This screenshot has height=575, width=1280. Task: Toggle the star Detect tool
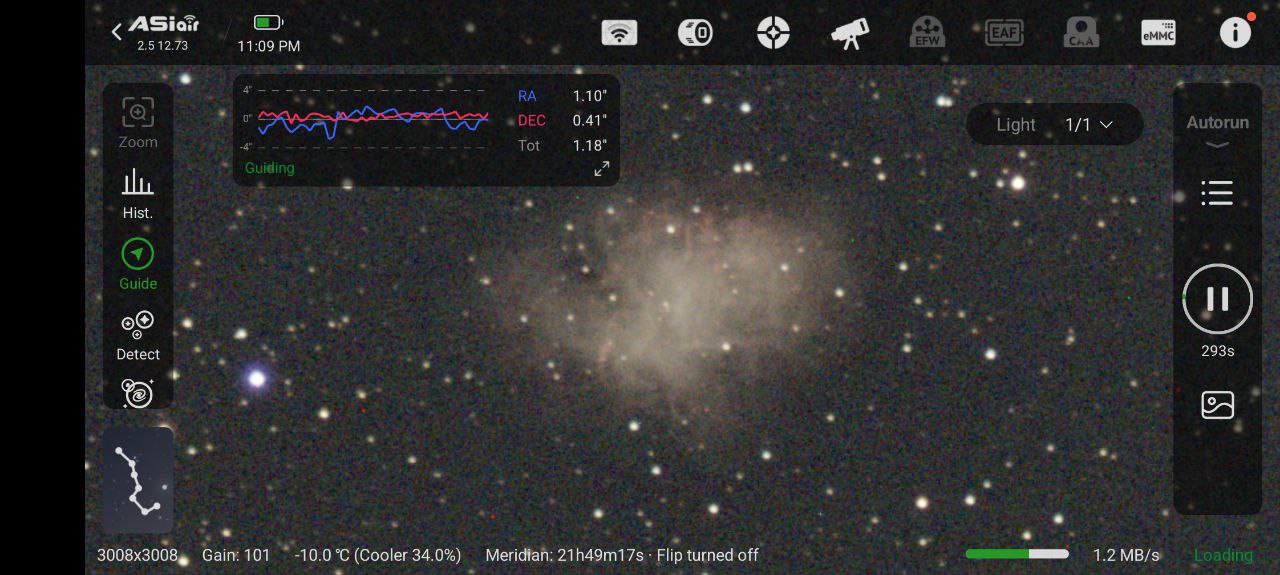pyautogui.click(x=138, y=335)
